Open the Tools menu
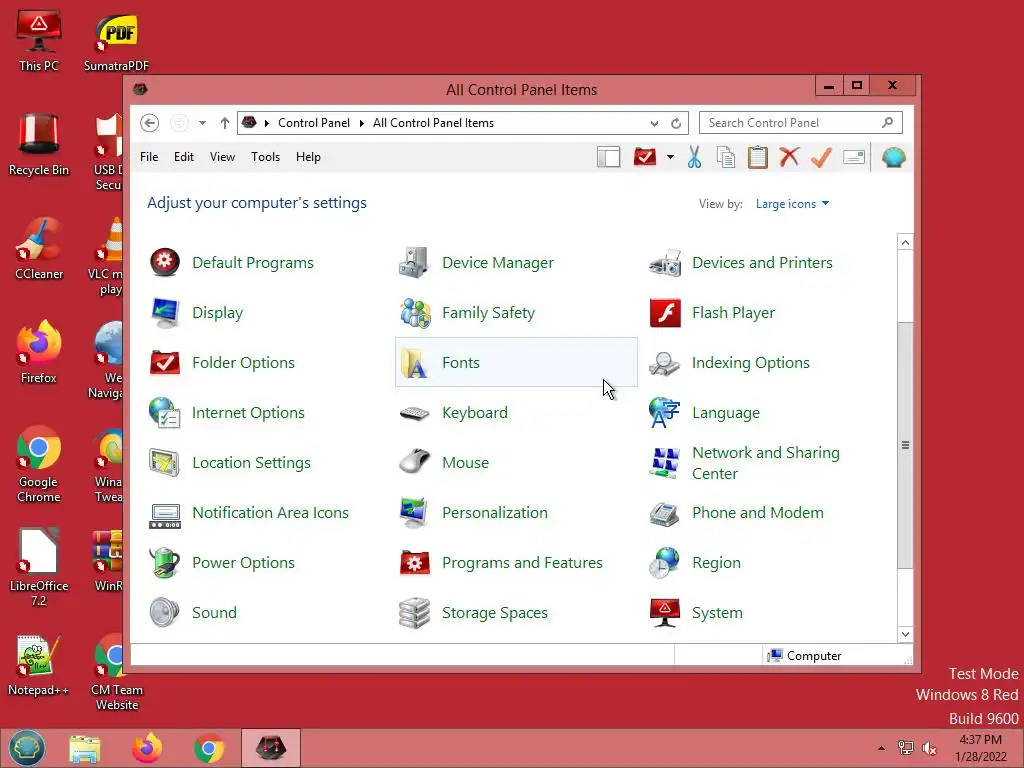This screenshot has width=1024, height=768. 265,157
